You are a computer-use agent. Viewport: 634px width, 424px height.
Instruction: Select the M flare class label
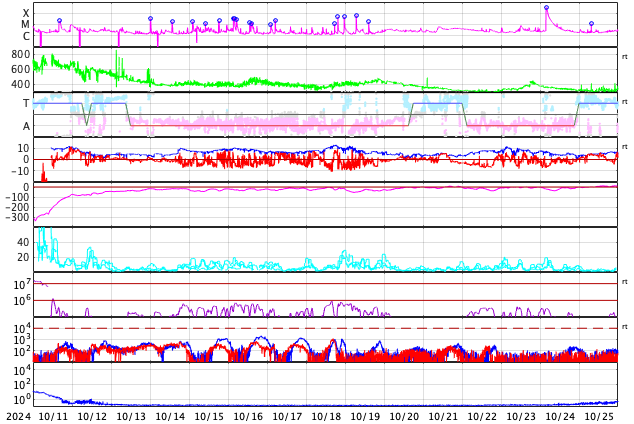tap(26, 25)
